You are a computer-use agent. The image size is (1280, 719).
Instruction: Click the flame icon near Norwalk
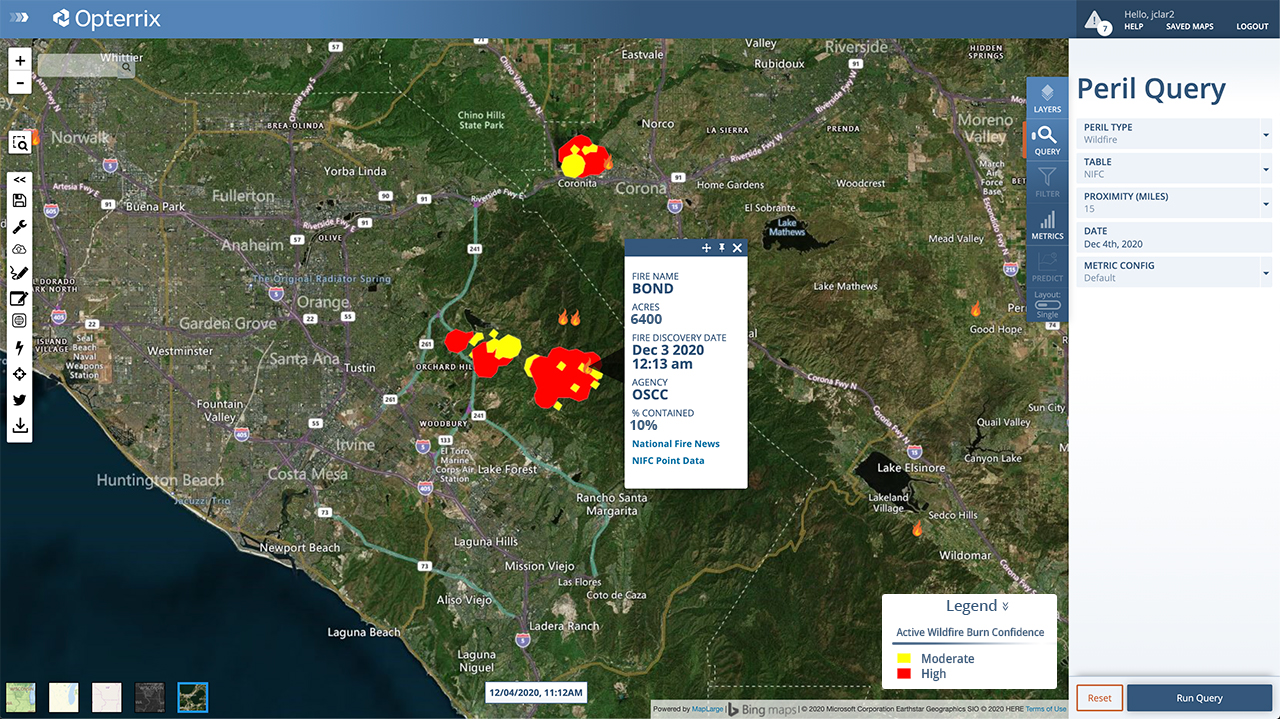(36, 138)
